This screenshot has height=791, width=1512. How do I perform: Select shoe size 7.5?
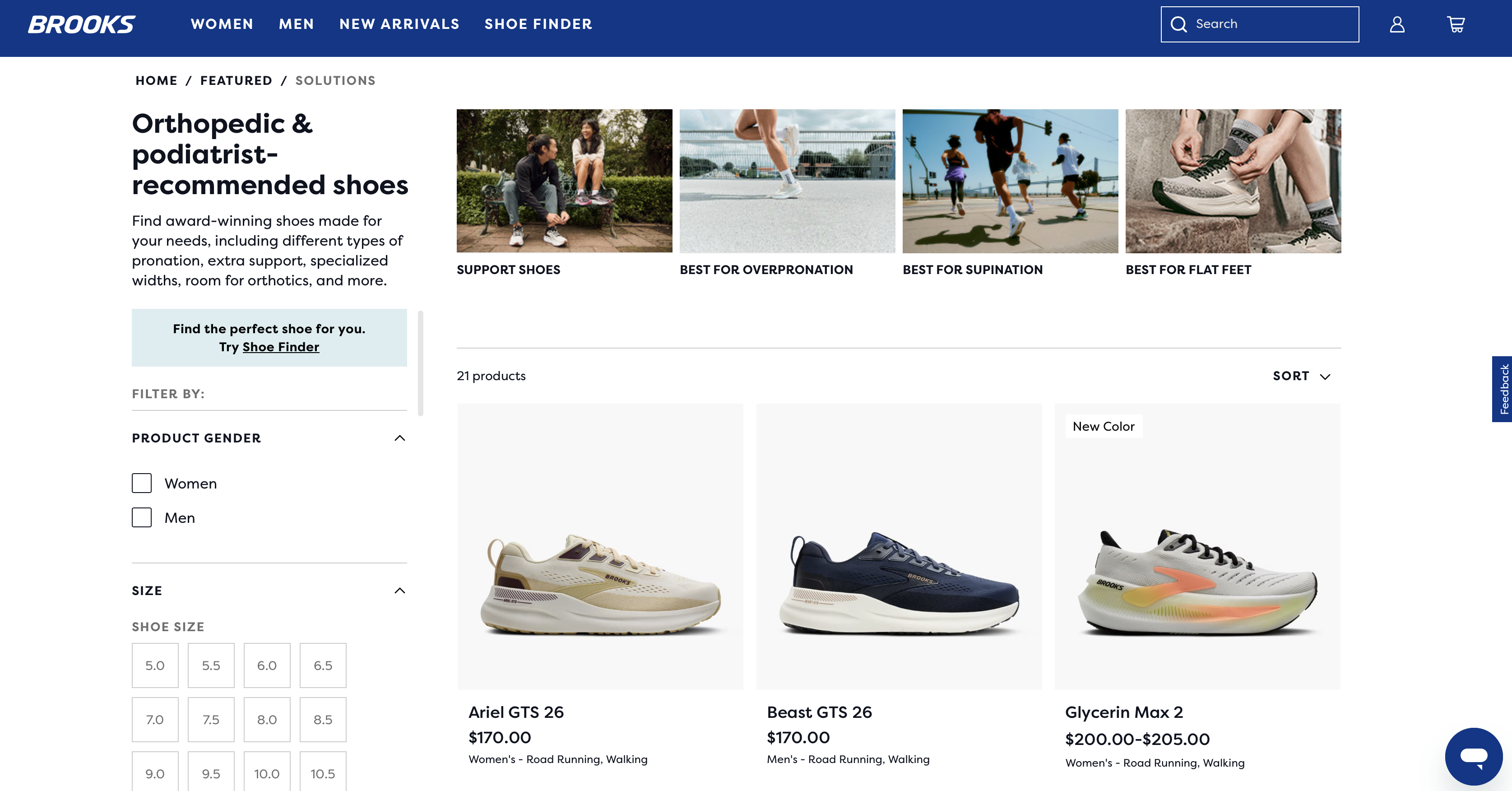[211, 719]
